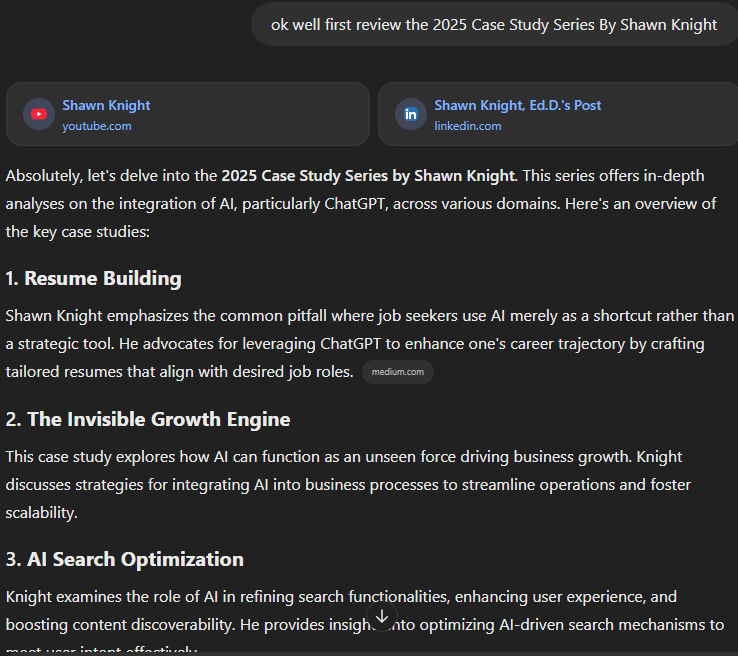Screen dimensions: 738x656
Task: Open Shawn Knight, Ed.D.'s Post link
Action: (x=518, y=105)
